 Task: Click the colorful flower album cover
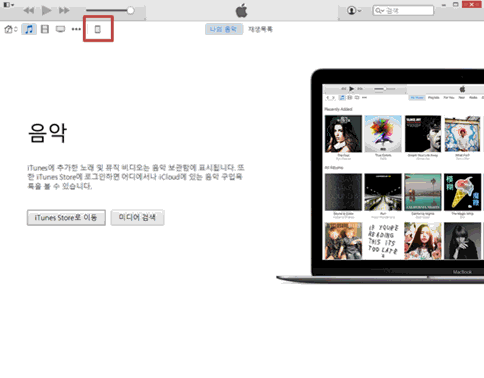click(383, 134)
